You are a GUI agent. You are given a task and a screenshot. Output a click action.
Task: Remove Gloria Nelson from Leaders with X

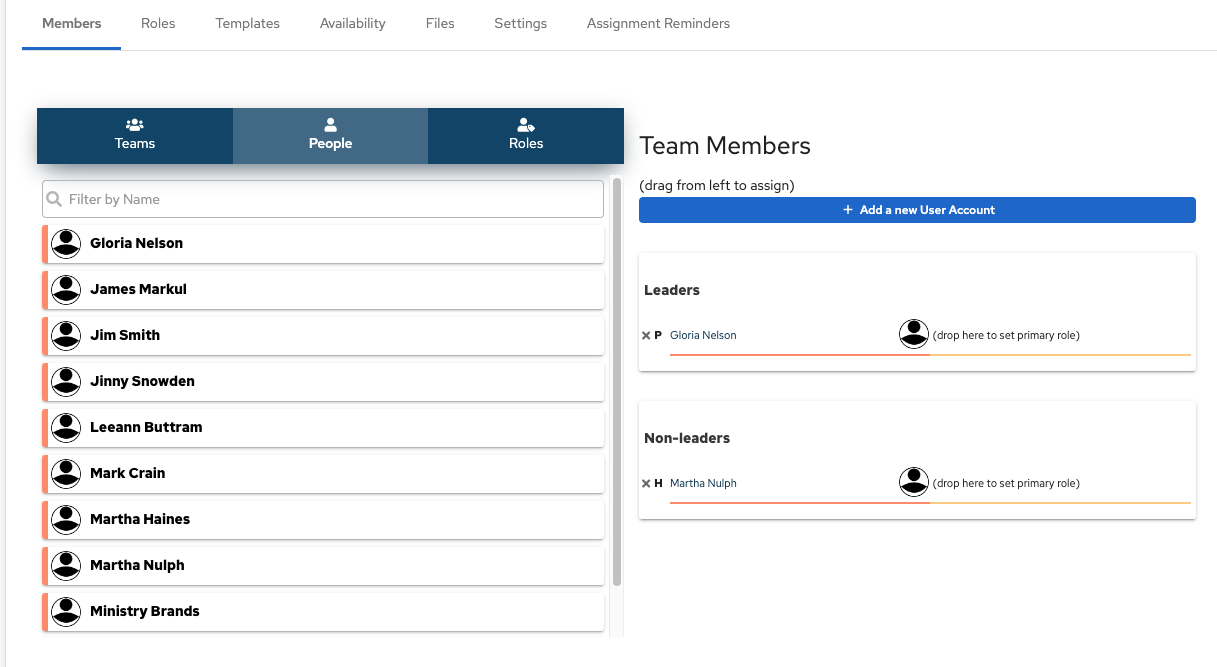point(646,336)
